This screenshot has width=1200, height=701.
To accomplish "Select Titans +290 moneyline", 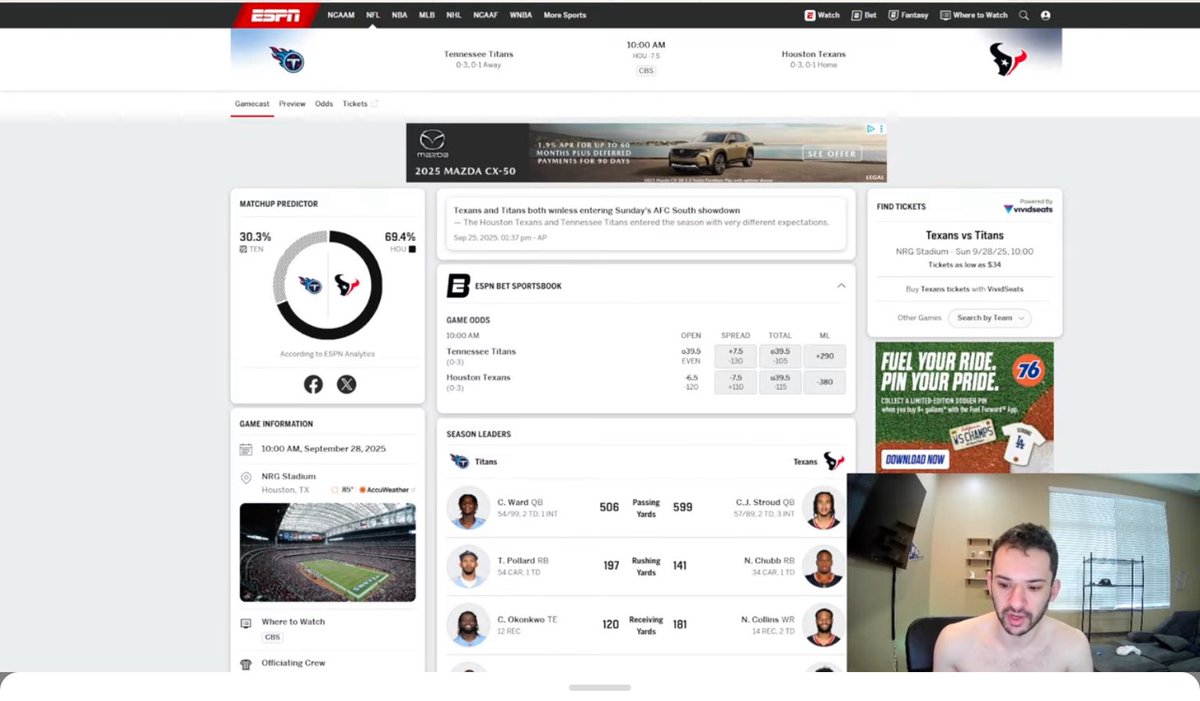I will tap(825, 356).
